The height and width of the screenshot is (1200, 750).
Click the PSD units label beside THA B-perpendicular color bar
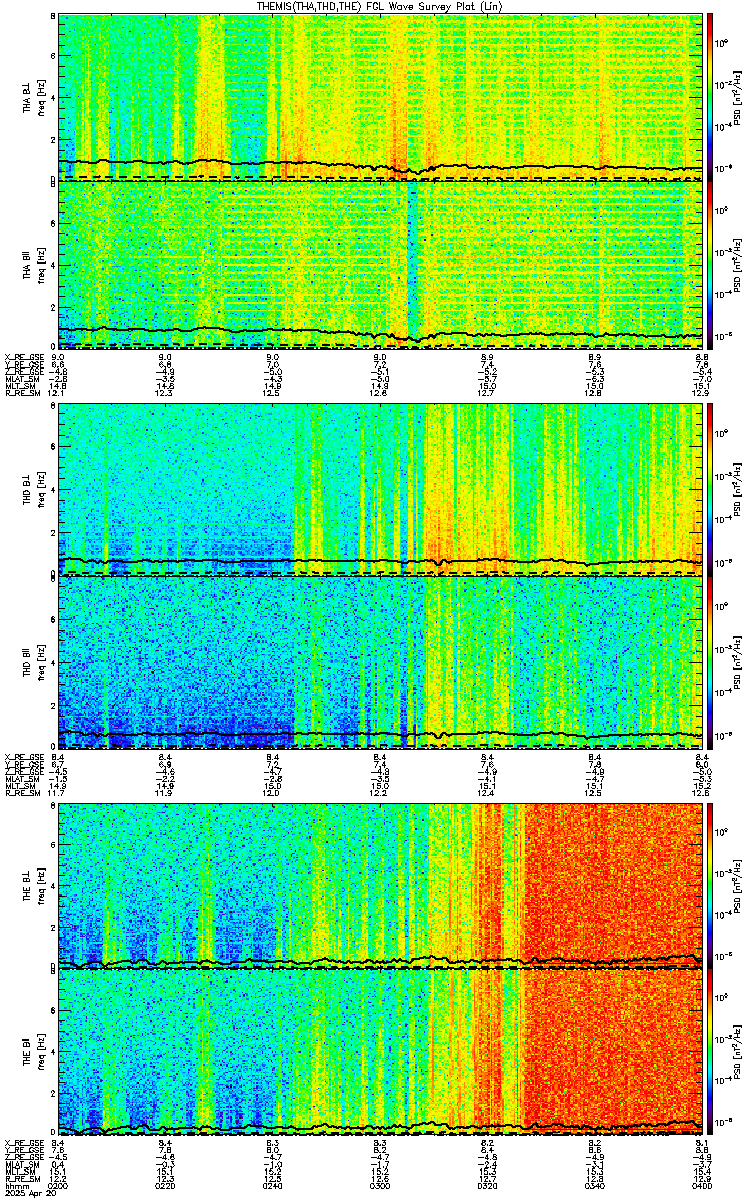(x=735, y=97)
